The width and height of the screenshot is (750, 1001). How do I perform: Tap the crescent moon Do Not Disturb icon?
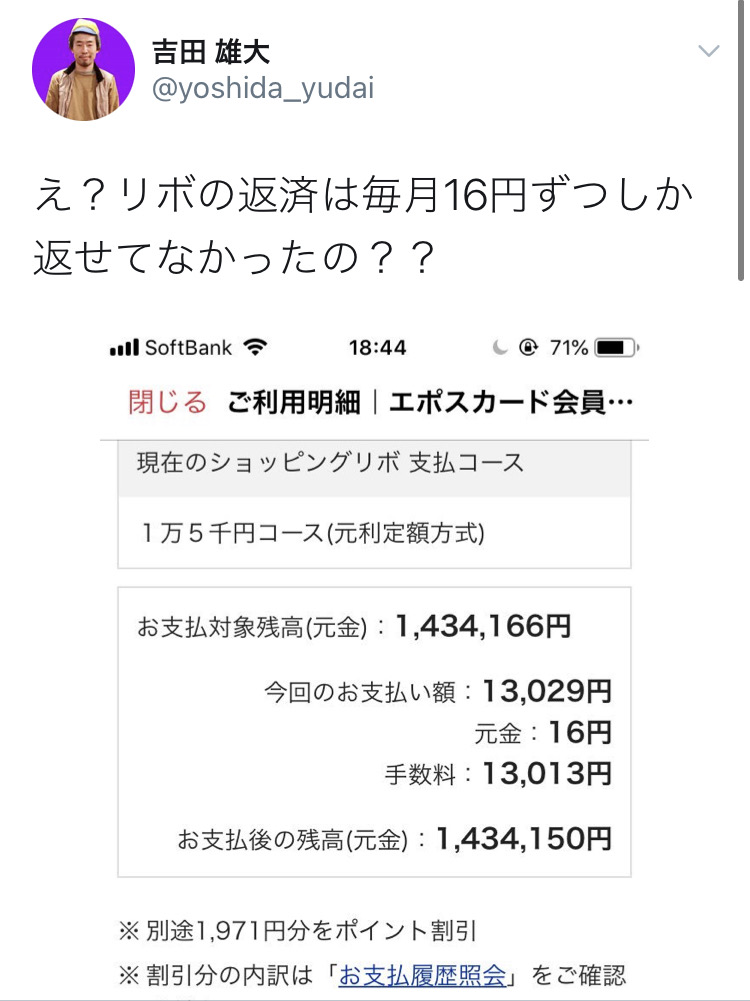(x=501, y=348)
